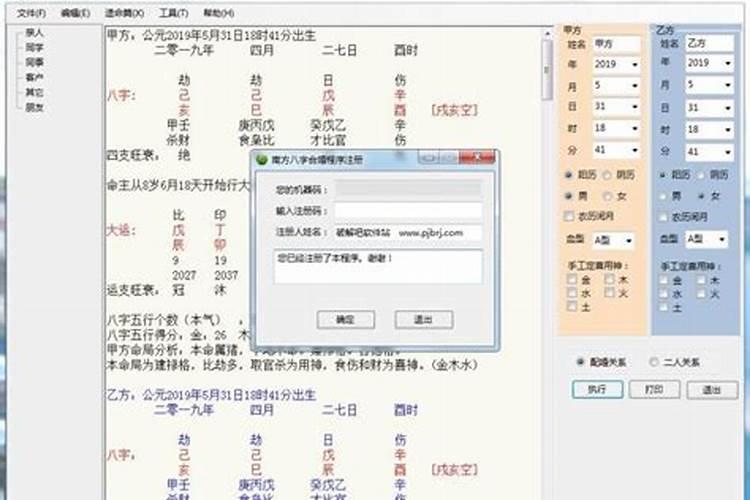Tick 农历闰月 checkbox in 乙方 panel
The width and height of the screenshot is (750, 500).
(x=662, y=217)
